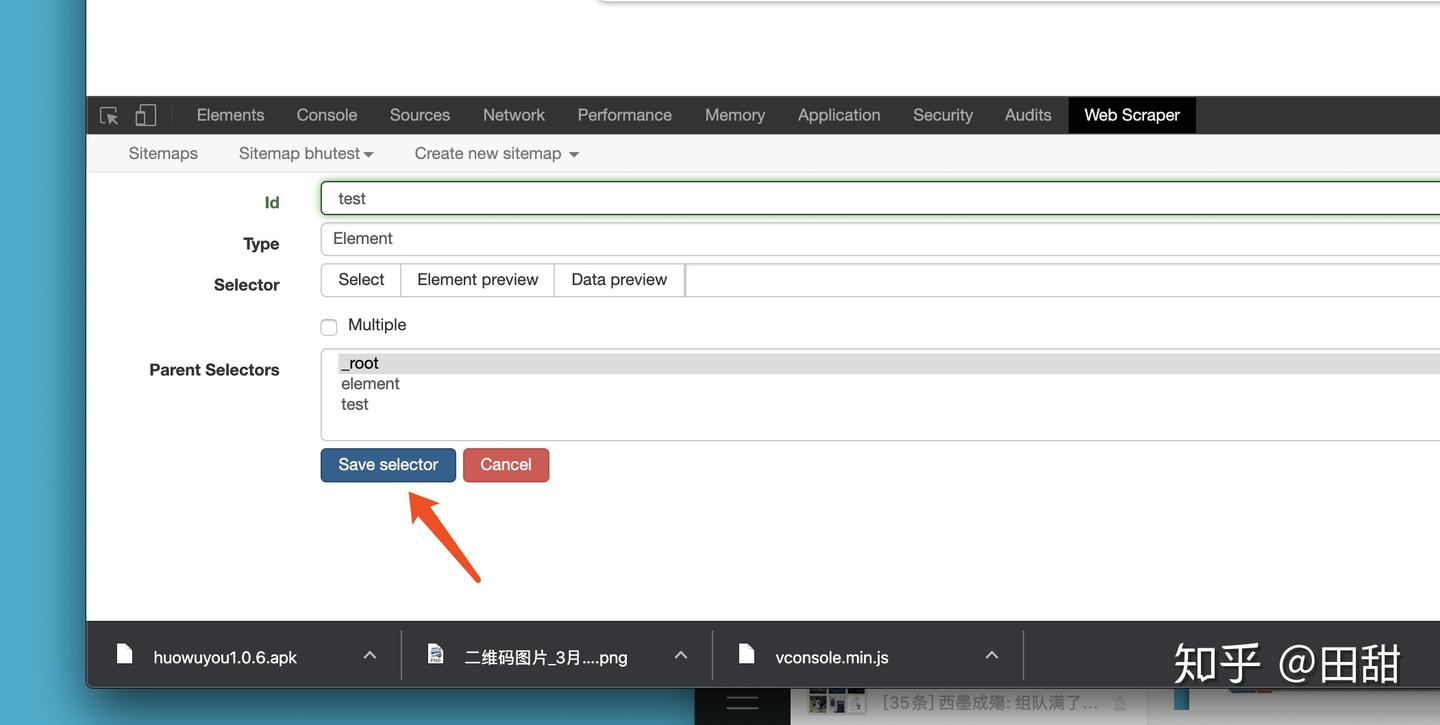
Task: Open the Element preview
Action: click(x=477, y=278)
